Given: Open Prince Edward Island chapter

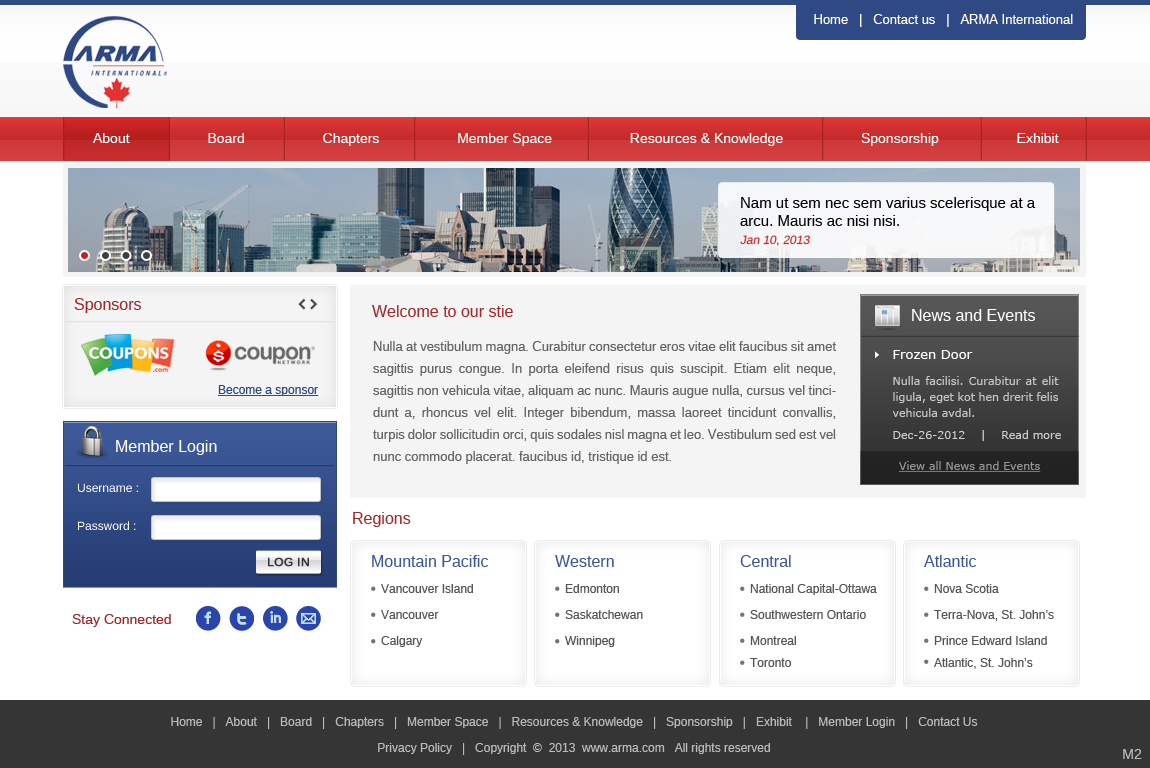Looking at the screenshot, I should [990, 640].
